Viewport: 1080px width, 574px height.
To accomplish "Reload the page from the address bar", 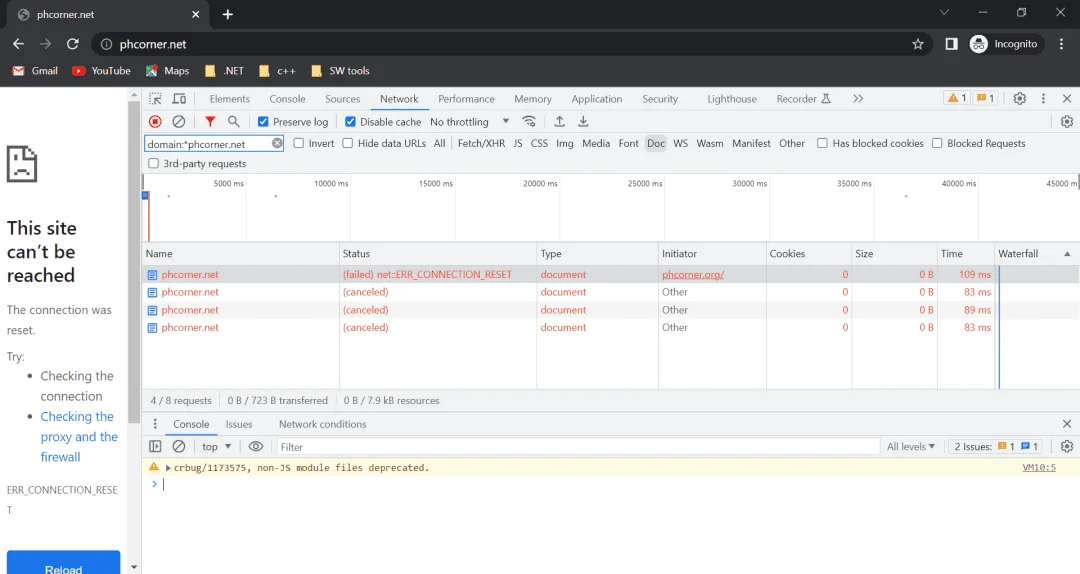I will (x=72, y=44).
